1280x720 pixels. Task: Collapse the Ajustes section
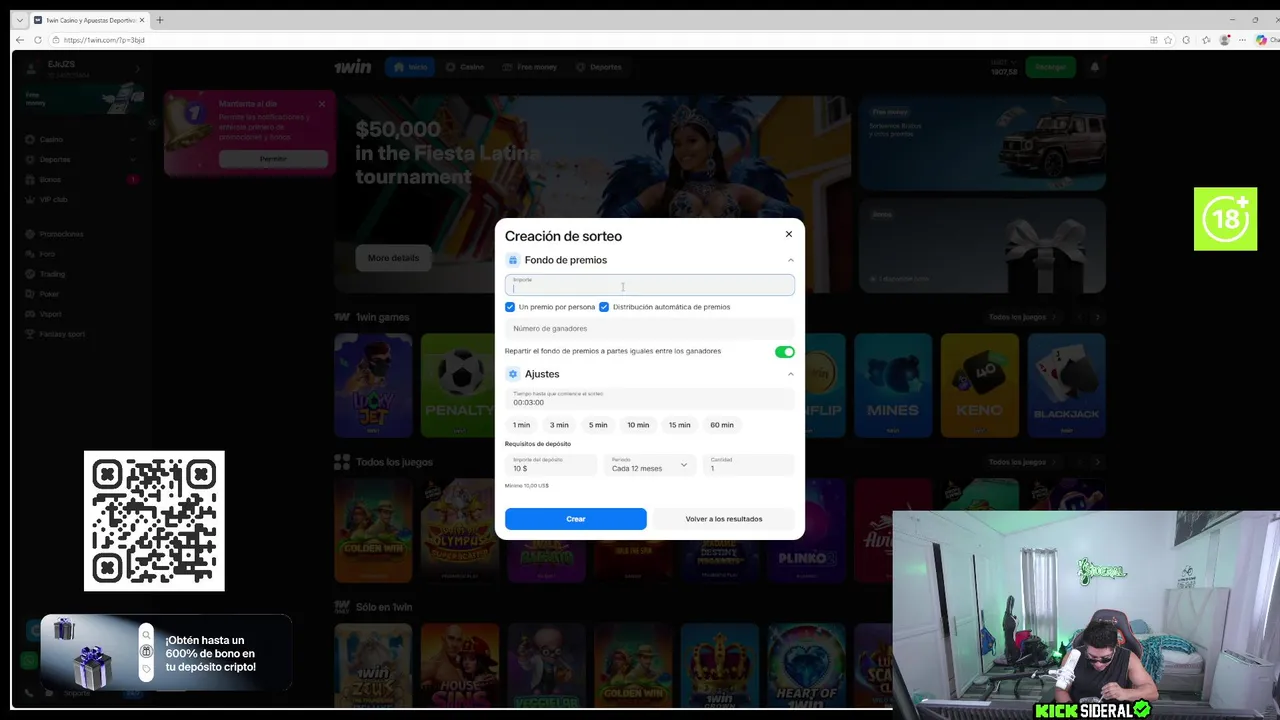[790, 374]
